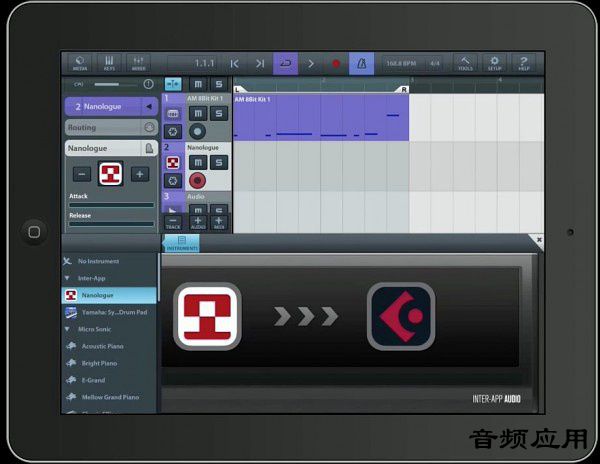This screenshot has width=600, height=464.
Task: Collapse the Inter-App category
Action: tap(109, 278)
